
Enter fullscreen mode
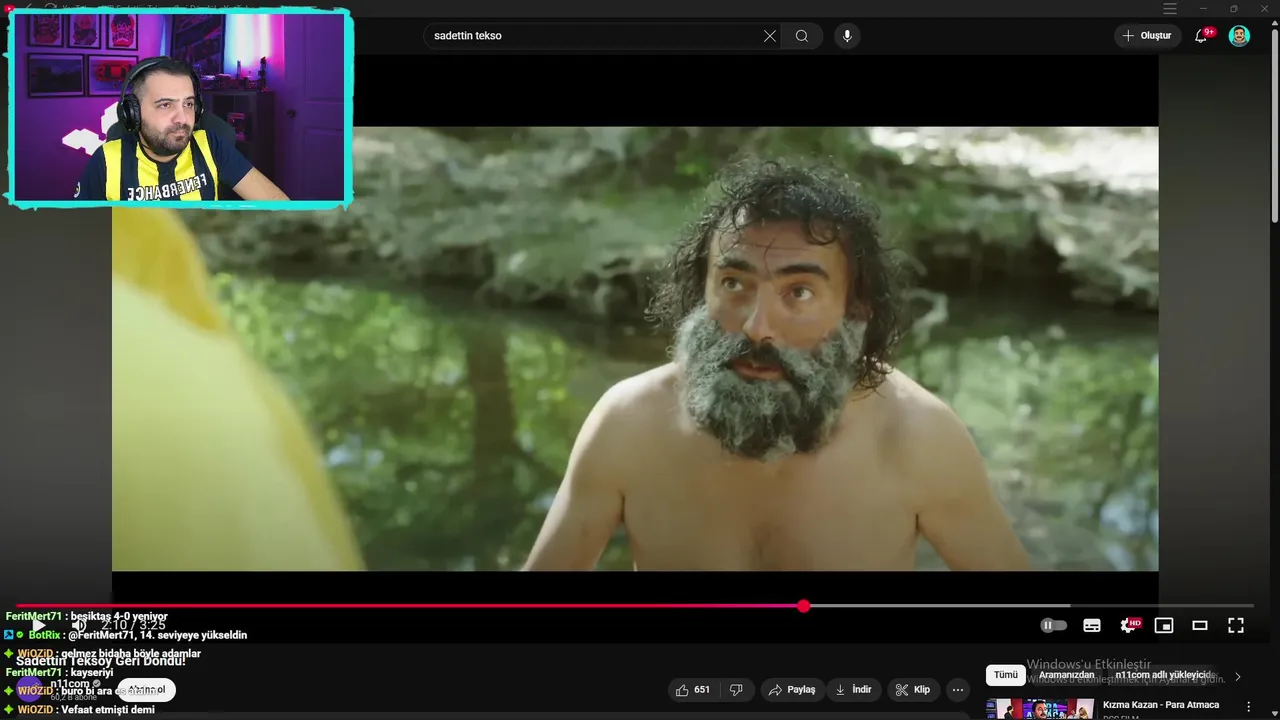coord(1236,625)
